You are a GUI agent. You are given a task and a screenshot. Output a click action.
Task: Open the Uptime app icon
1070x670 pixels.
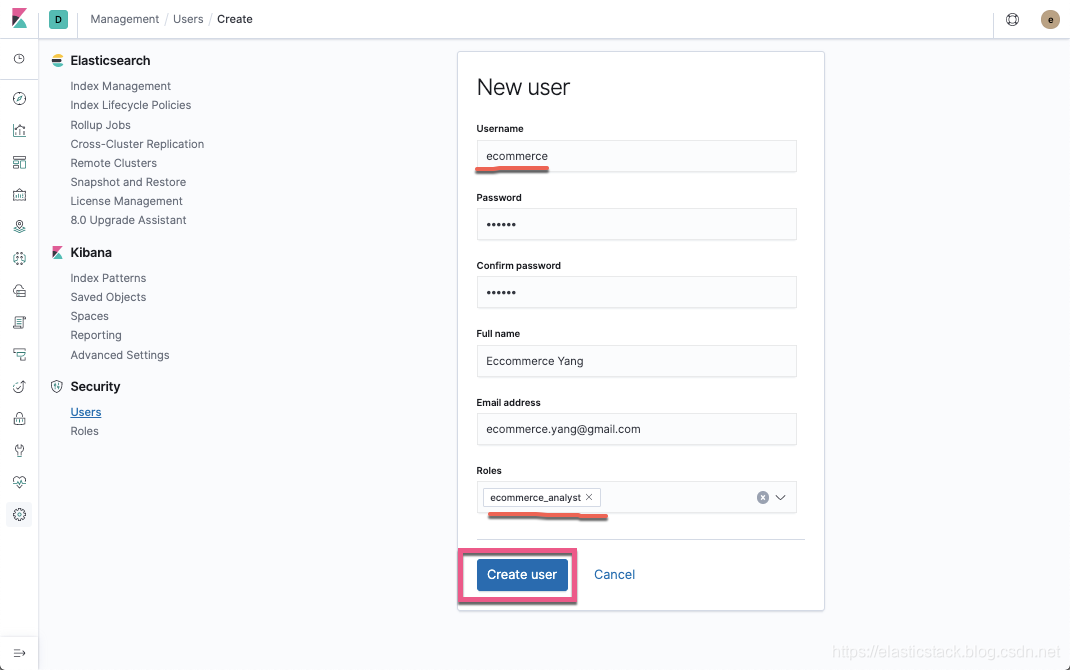pyautogui.click(x=19, y=387)
